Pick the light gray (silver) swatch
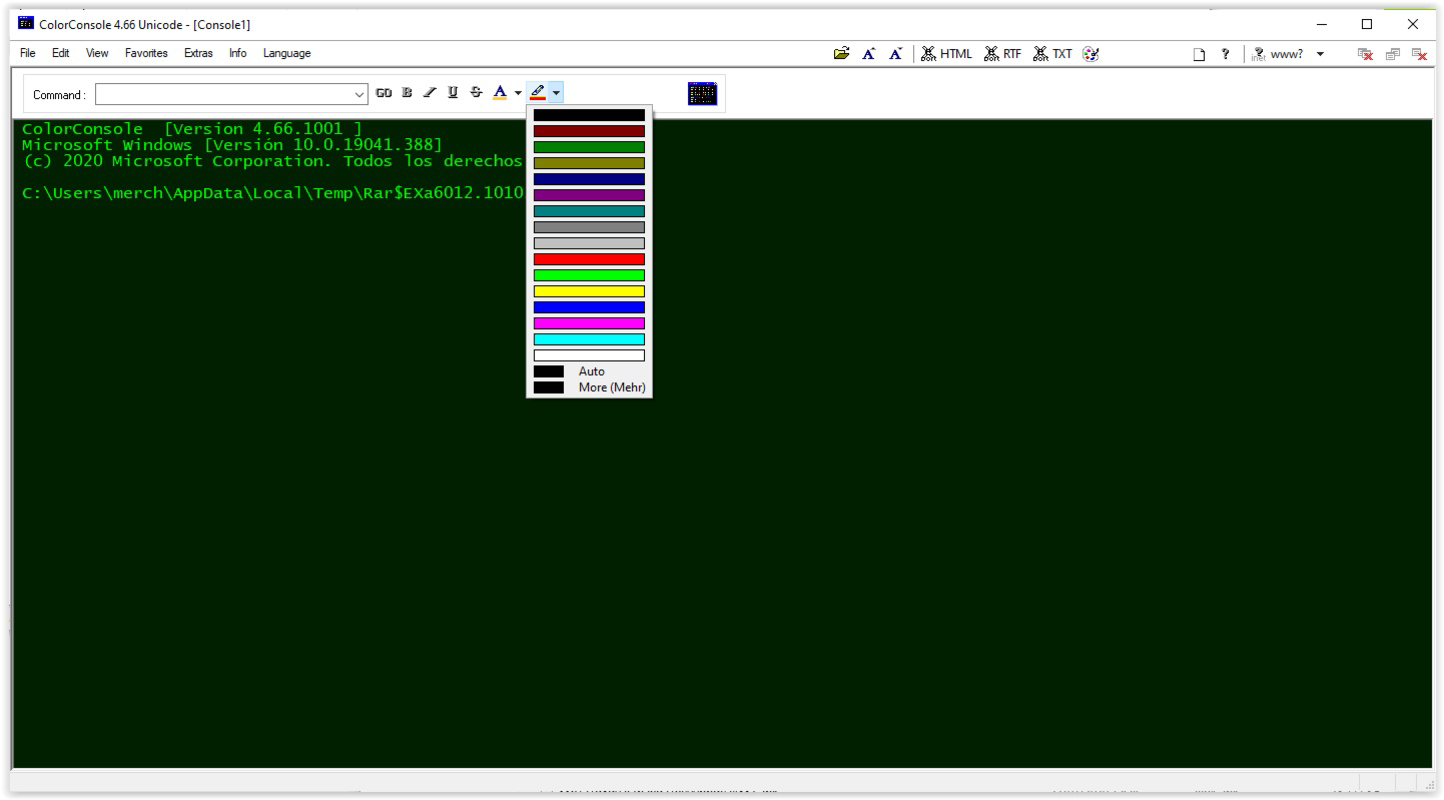This screenshot has width=1444, height=800. coord(589,243)
